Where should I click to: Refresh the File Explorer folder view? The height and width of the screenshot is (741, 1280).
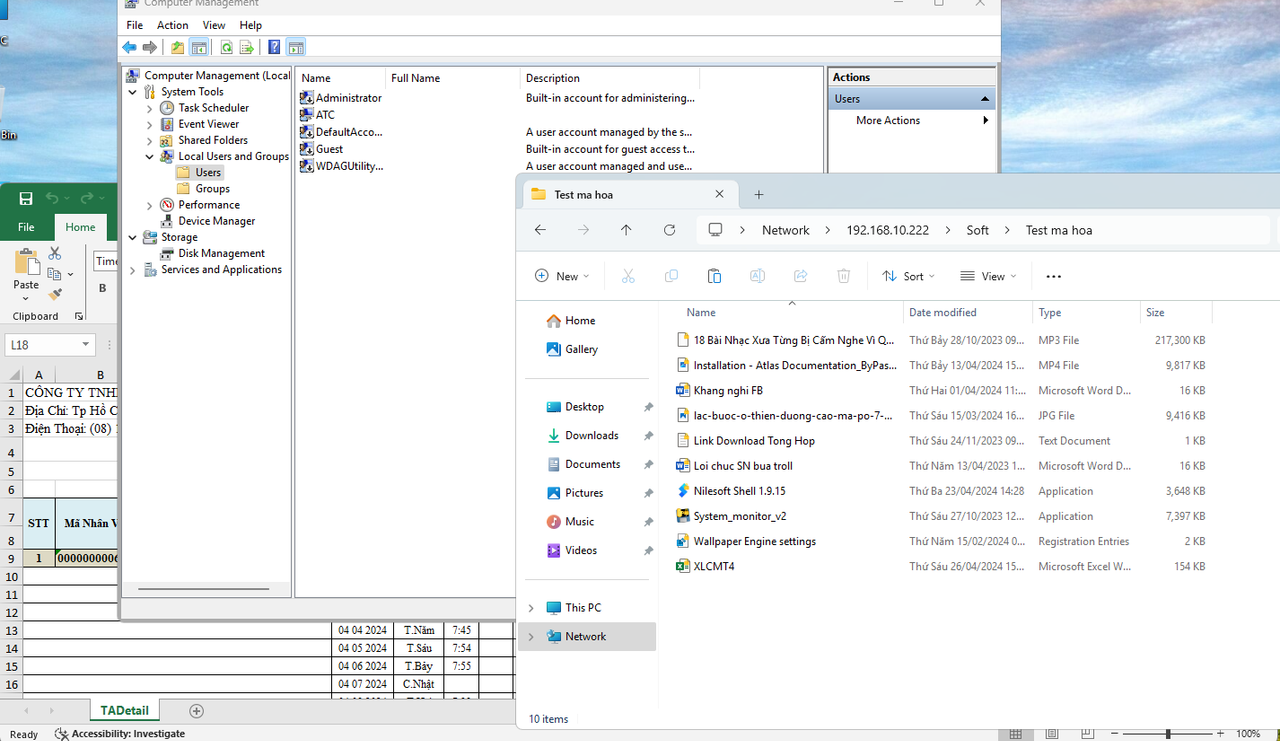click(x=670, y=230)
